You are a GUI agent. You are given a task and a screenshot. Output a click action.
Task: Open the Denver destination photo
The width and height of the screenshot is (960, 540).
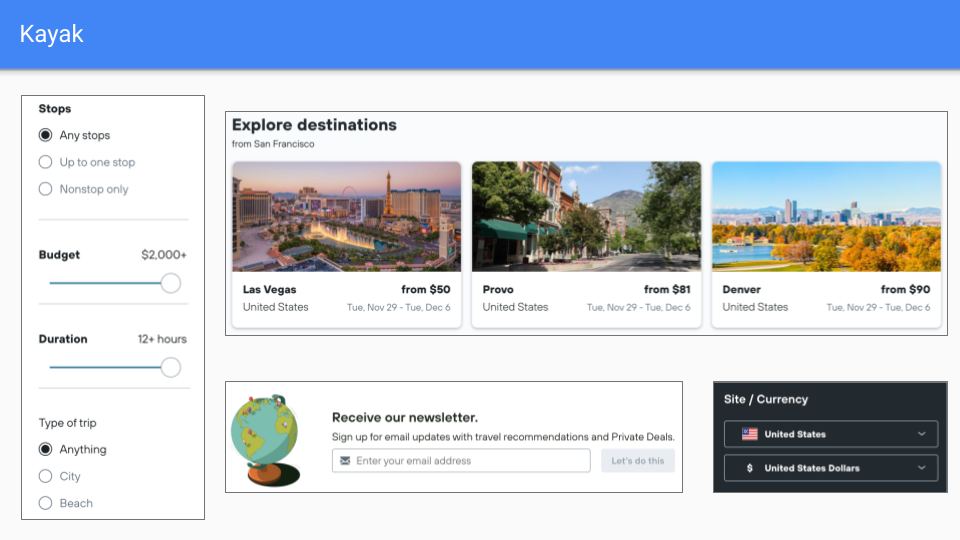(x=826, y=216)
